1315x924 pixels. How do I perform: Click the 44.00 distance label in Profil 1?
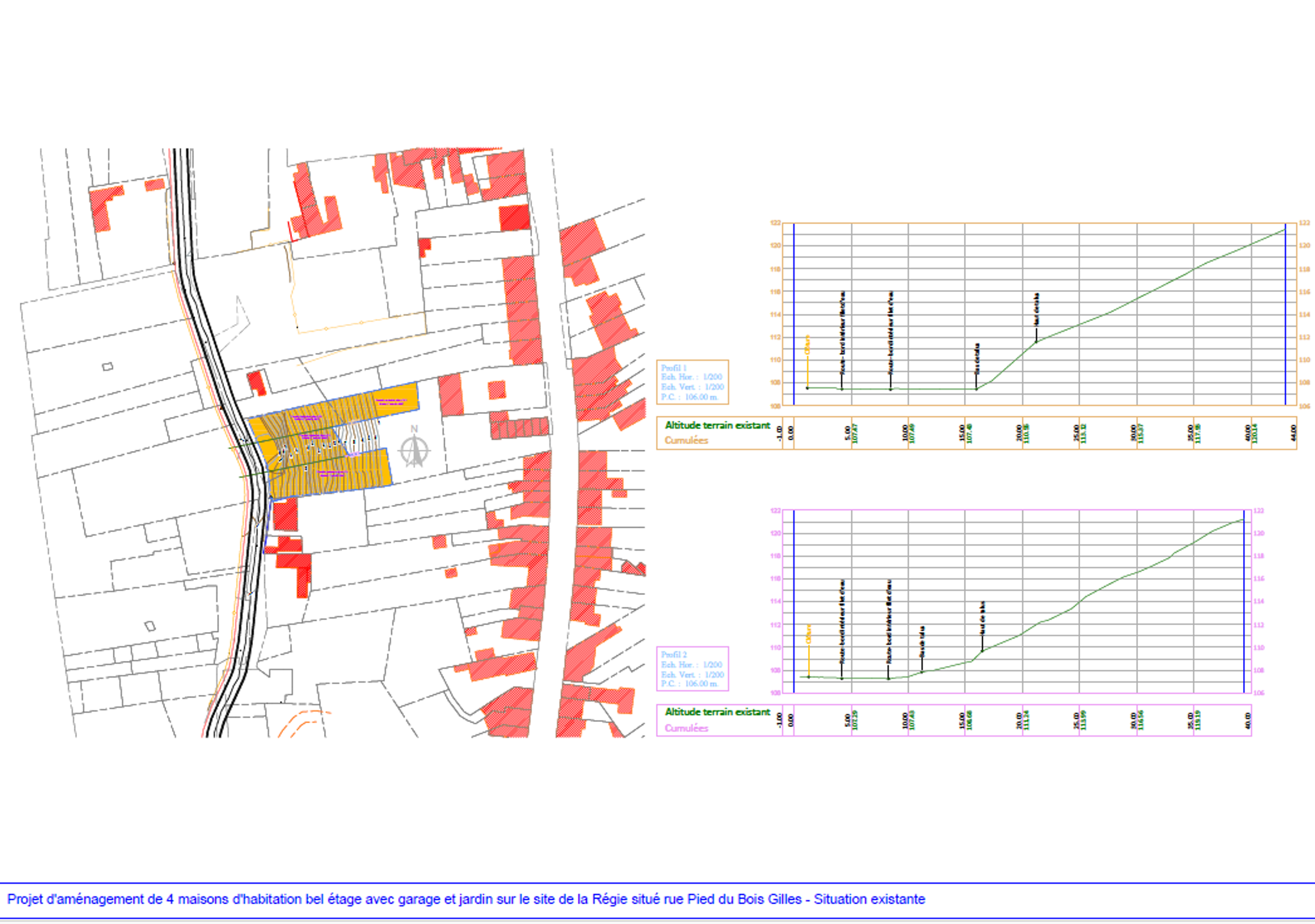tap(1293, 433)
